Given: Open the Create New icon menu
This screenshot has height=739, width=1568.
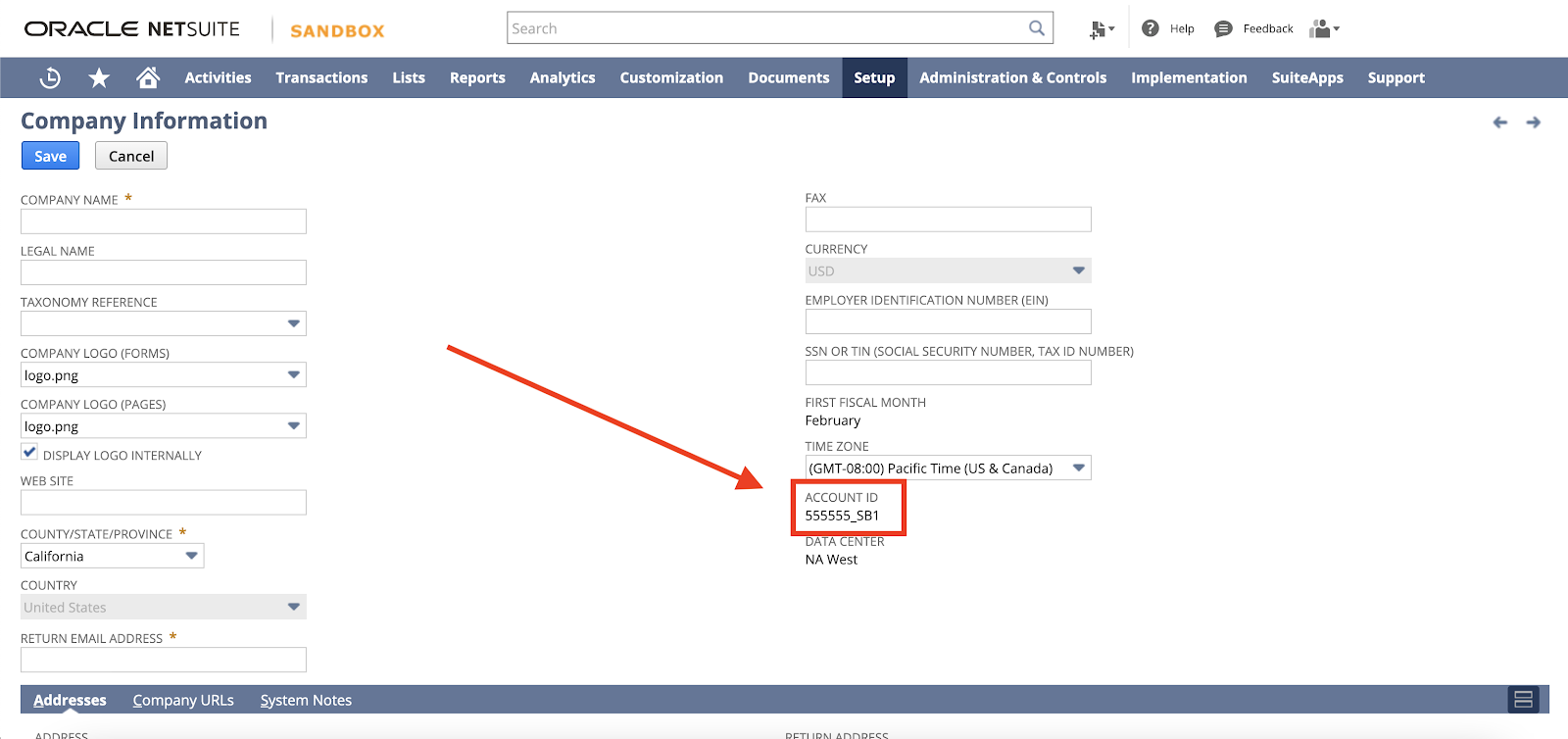Looking at the screenshot, I should coord(1102,29).
